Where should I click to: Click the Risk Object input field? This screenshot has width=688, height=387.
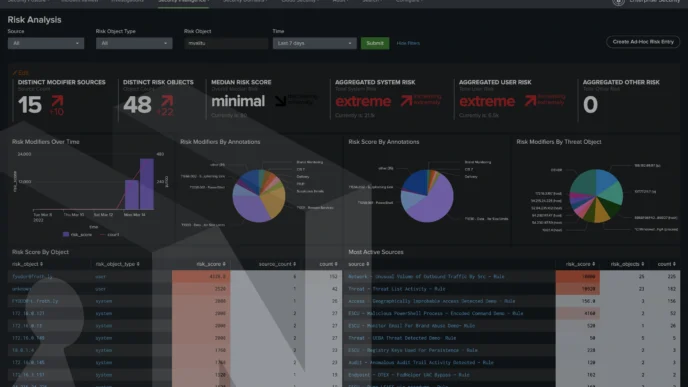[x=226, y=43]
